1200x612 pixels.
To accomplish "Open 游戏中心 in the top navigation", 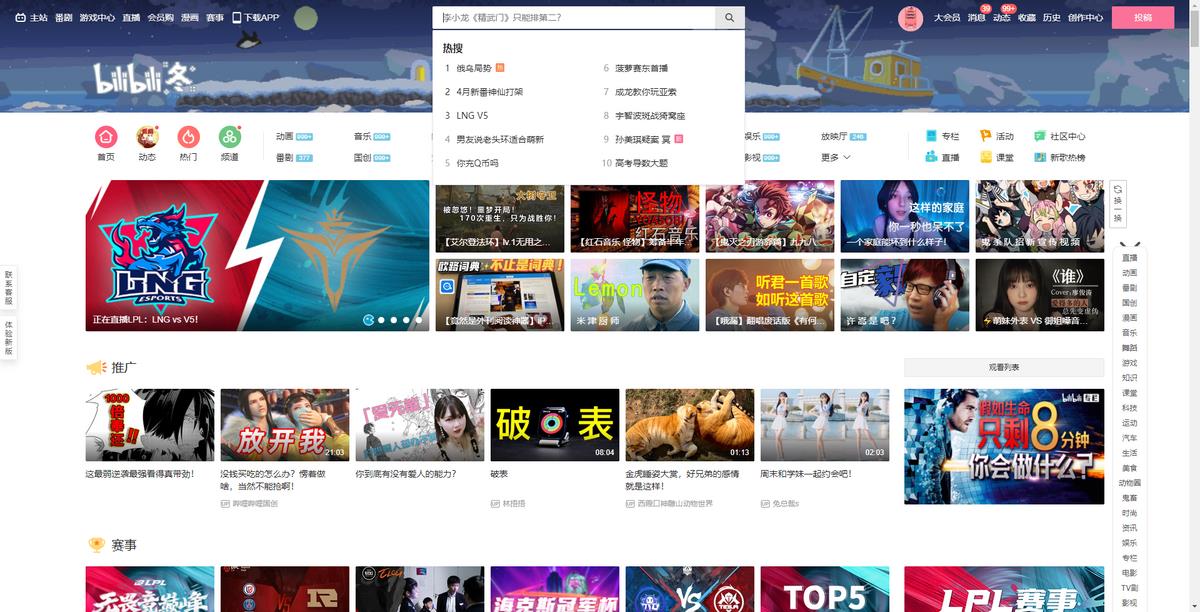I will 97,18.
